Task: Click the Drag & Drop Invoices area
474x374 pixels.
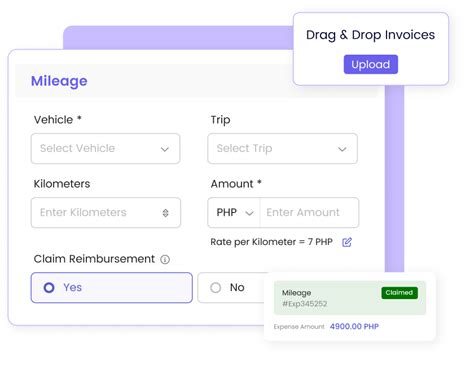Action: click(x=371, y=49)
